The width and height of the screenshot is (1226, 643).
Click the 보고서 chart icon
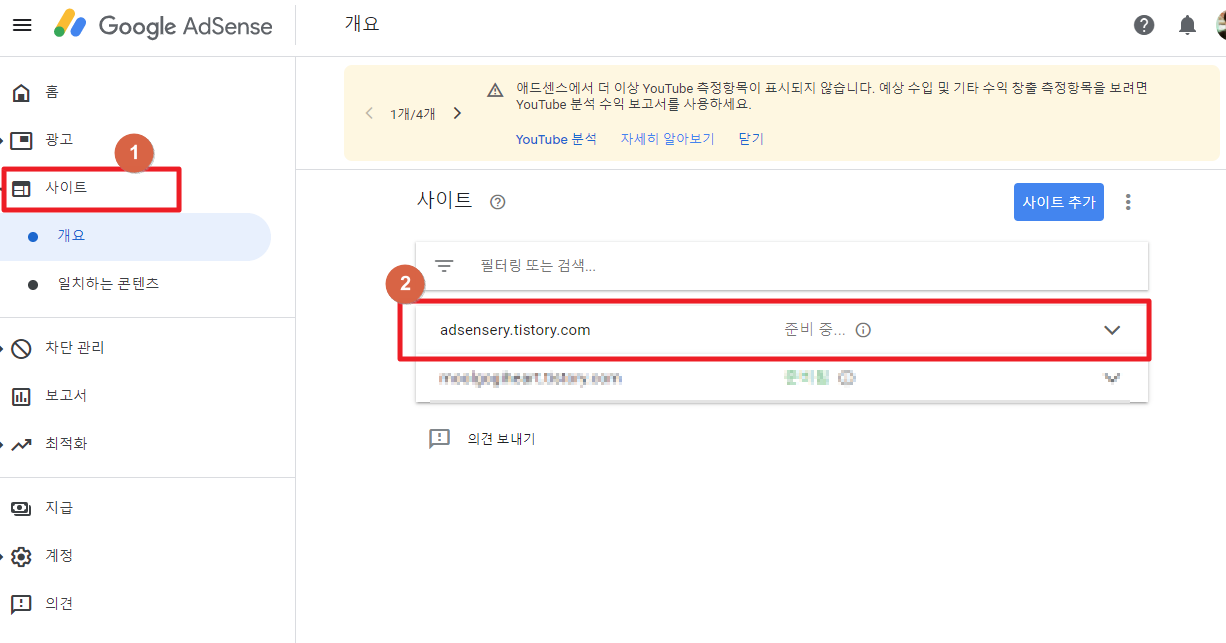21,396
